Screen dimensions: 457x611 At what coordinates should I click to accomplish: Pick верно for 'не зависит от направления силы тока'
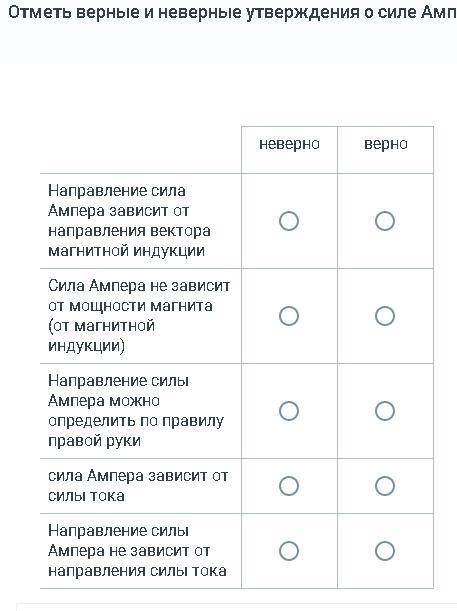coord(385,551)
